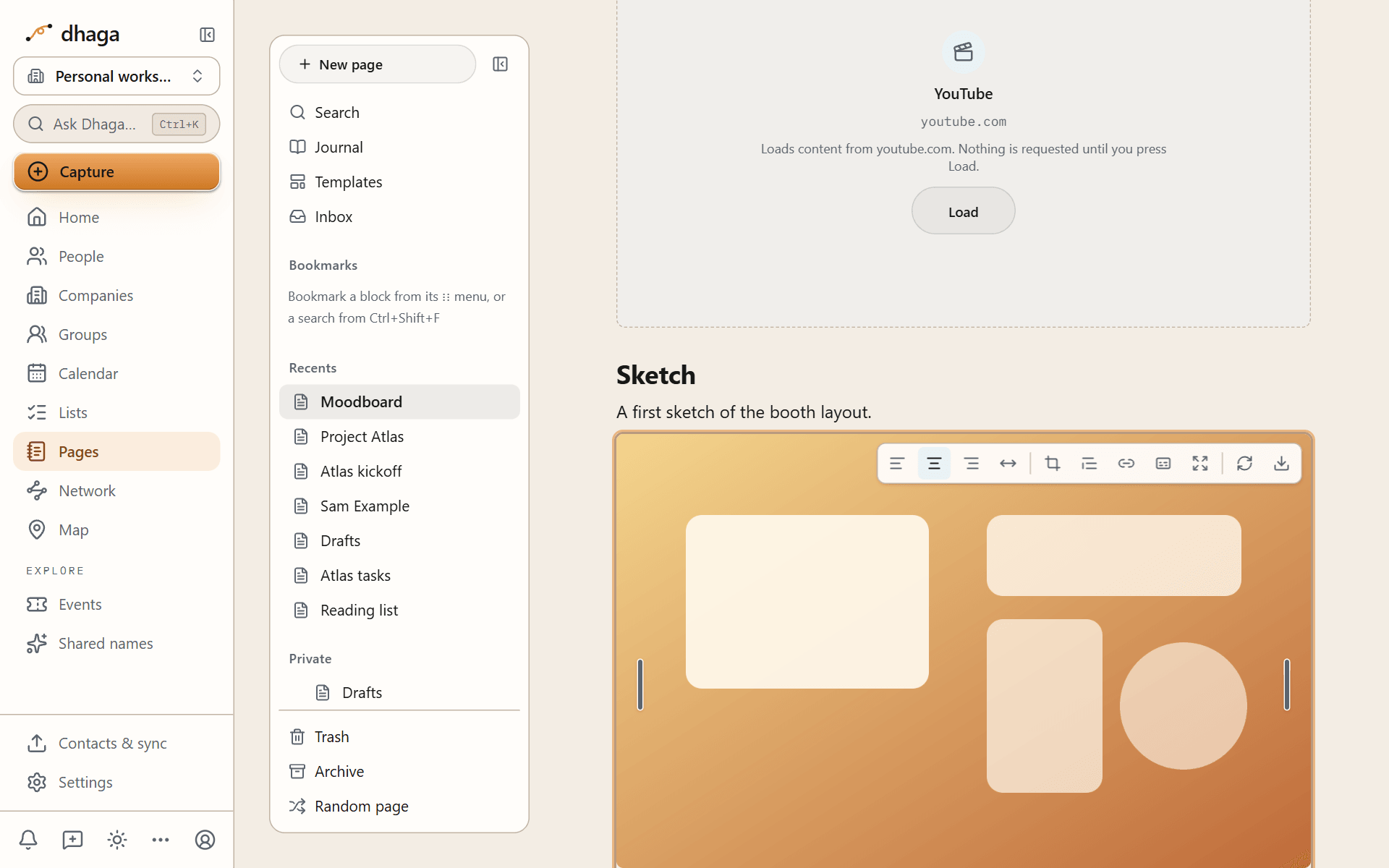Open the pages Inbox
This screenshot has width=1389, height=868.
[x=399, y=216]
